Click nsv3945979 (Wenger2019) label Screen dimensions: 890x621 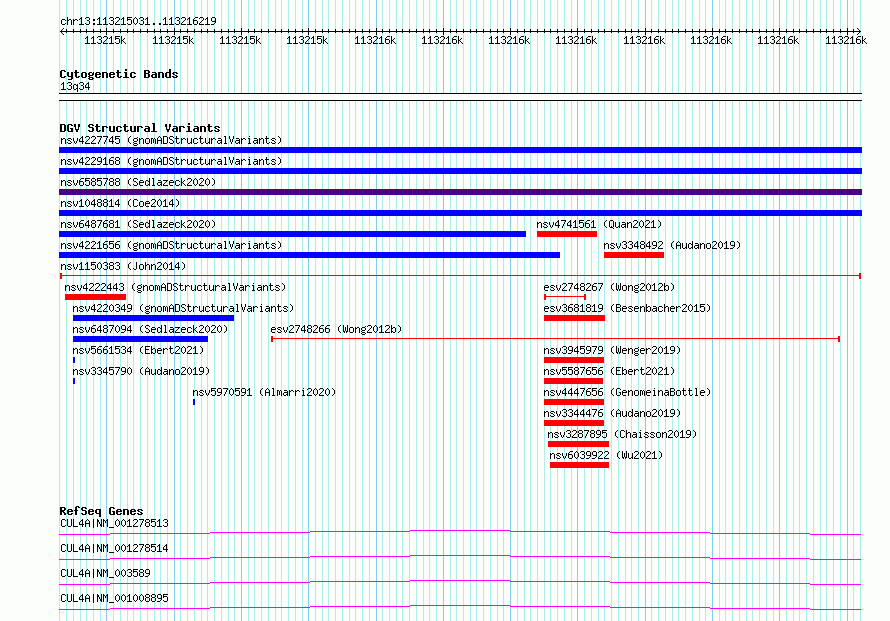(612, 350)
